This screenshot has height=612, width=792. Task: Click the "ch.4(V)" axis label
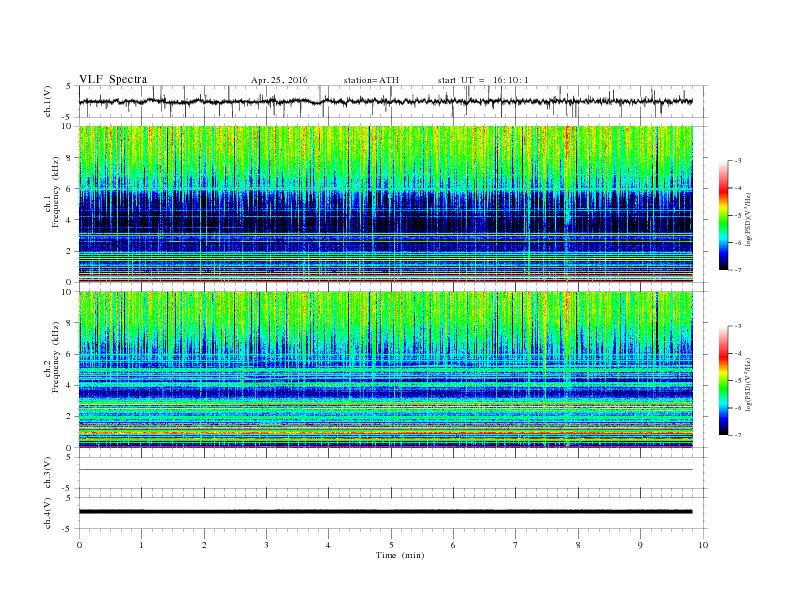coord(48,514)
